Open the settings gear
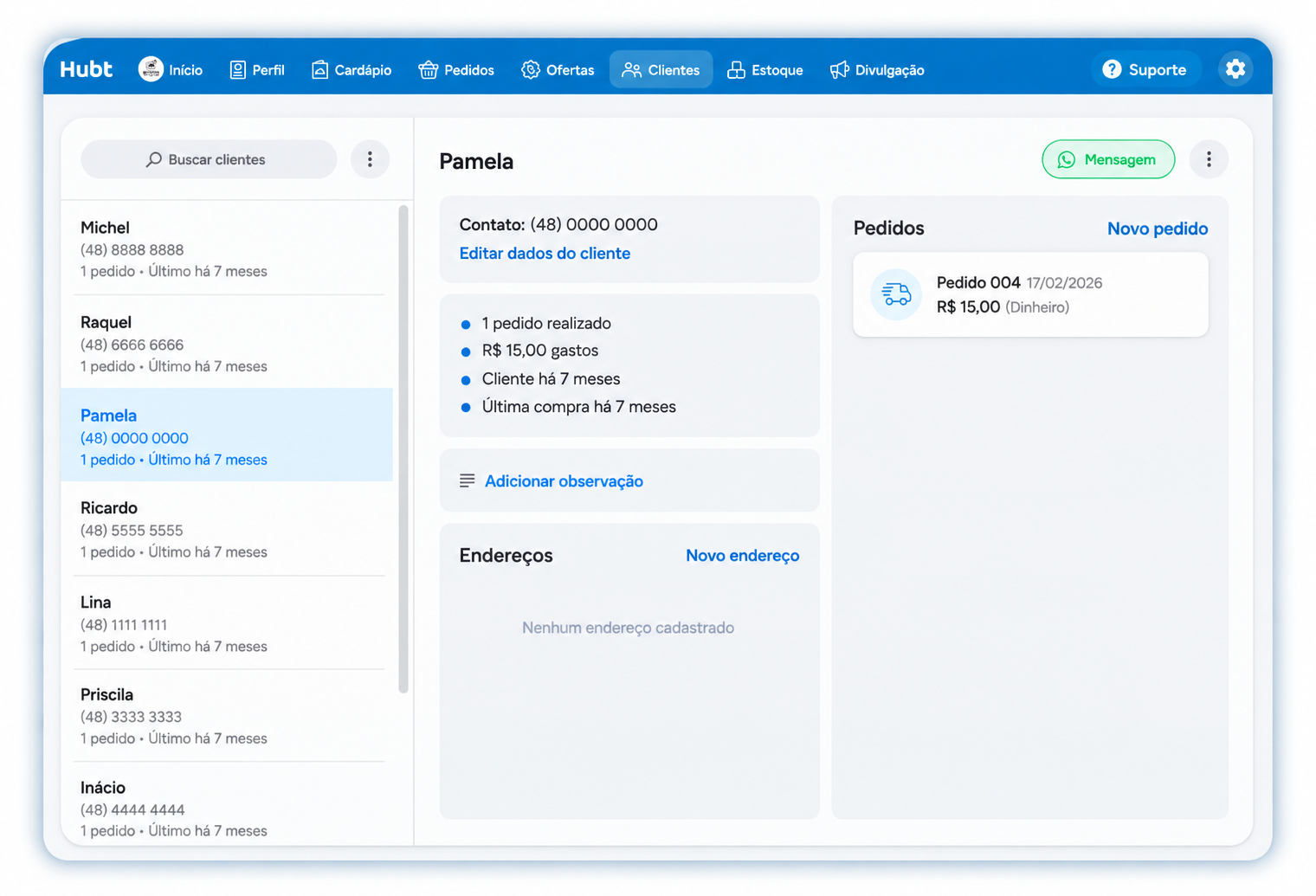Viewport: 1316px width, 896px height. click(x=1235, y=68)
